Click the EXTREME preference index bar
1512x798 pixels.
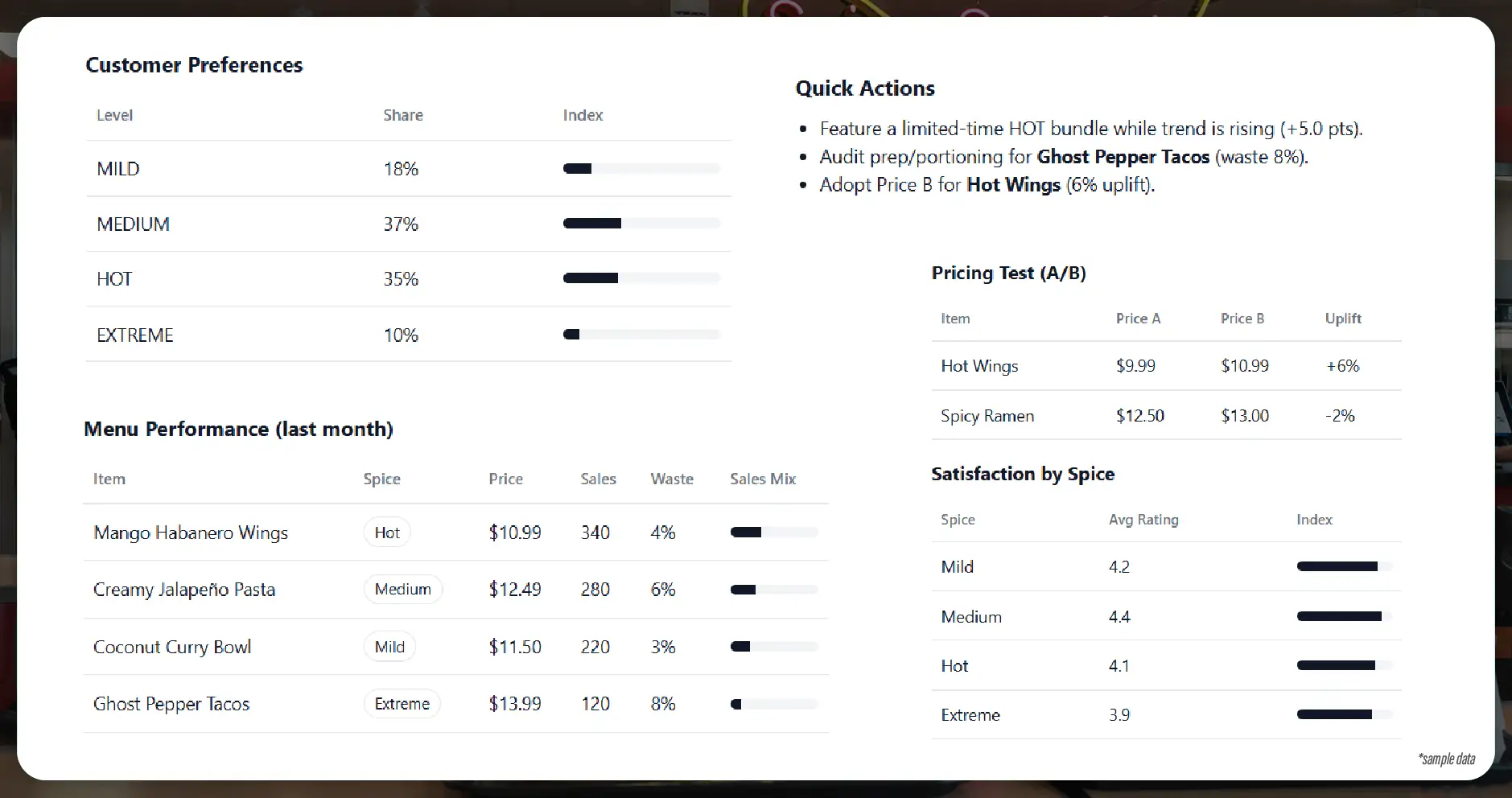[641, 335]
